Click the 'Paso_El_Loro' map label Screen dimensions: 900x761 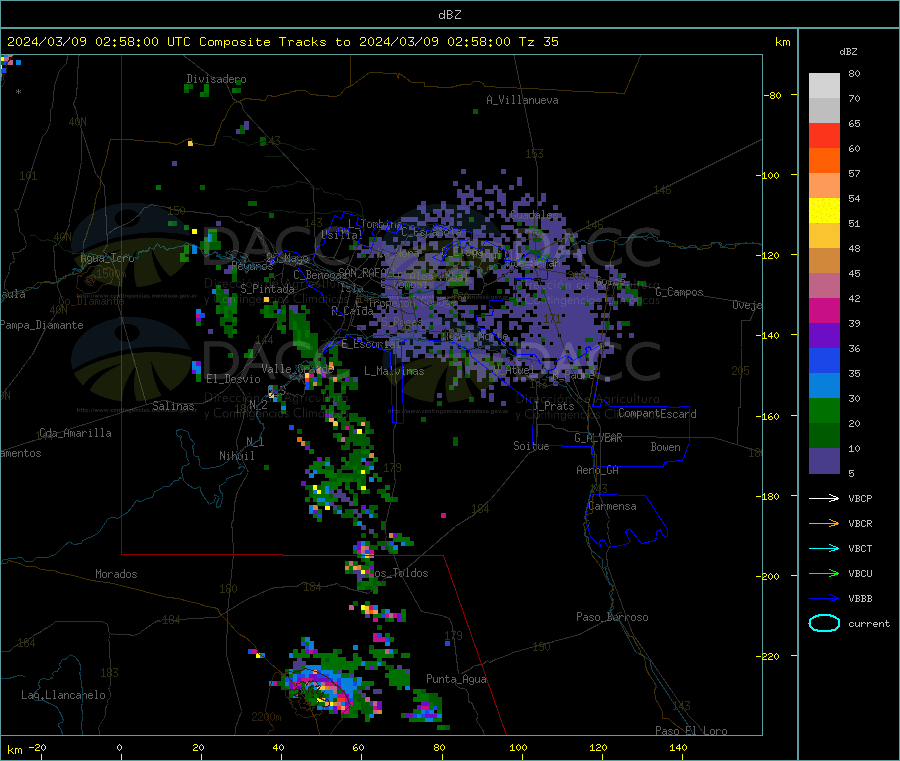tap(691, 731)
